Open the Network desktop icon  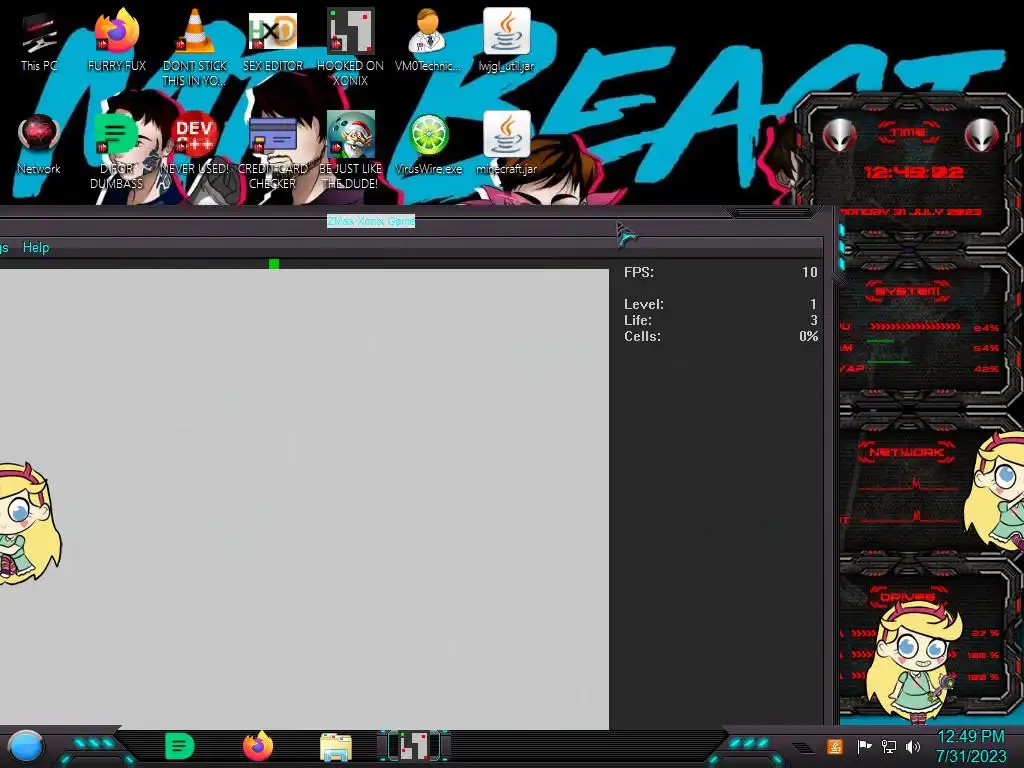(39, 144)
